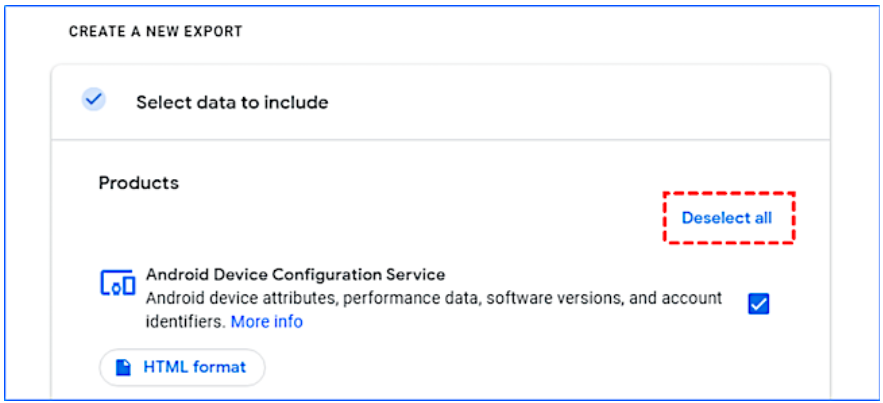Screen dimensions: 883x403
Task: Click the "software versions" phrase in description
Action: [x=554, y=298]
